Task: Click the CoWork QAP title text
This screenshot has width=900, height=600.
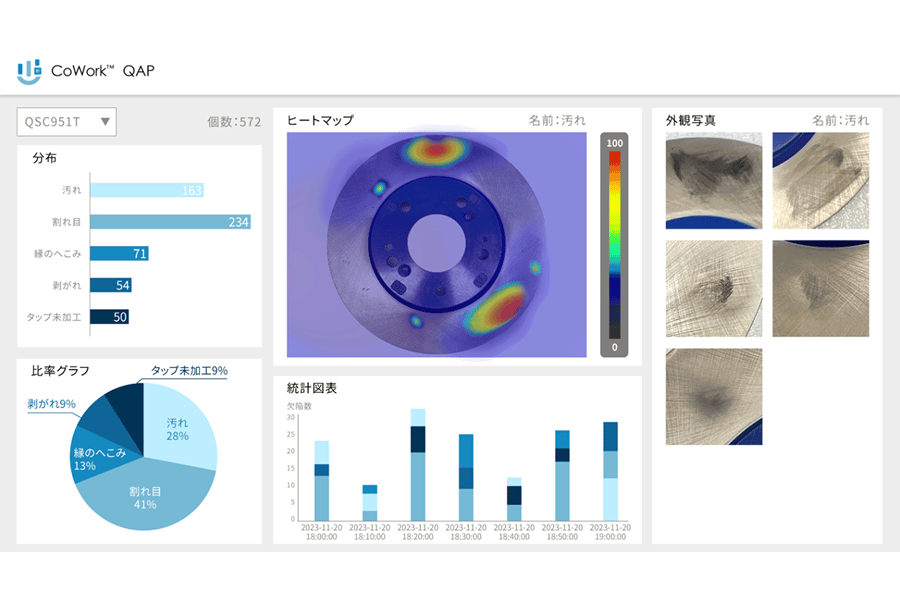Action: (x=103, y=71)
